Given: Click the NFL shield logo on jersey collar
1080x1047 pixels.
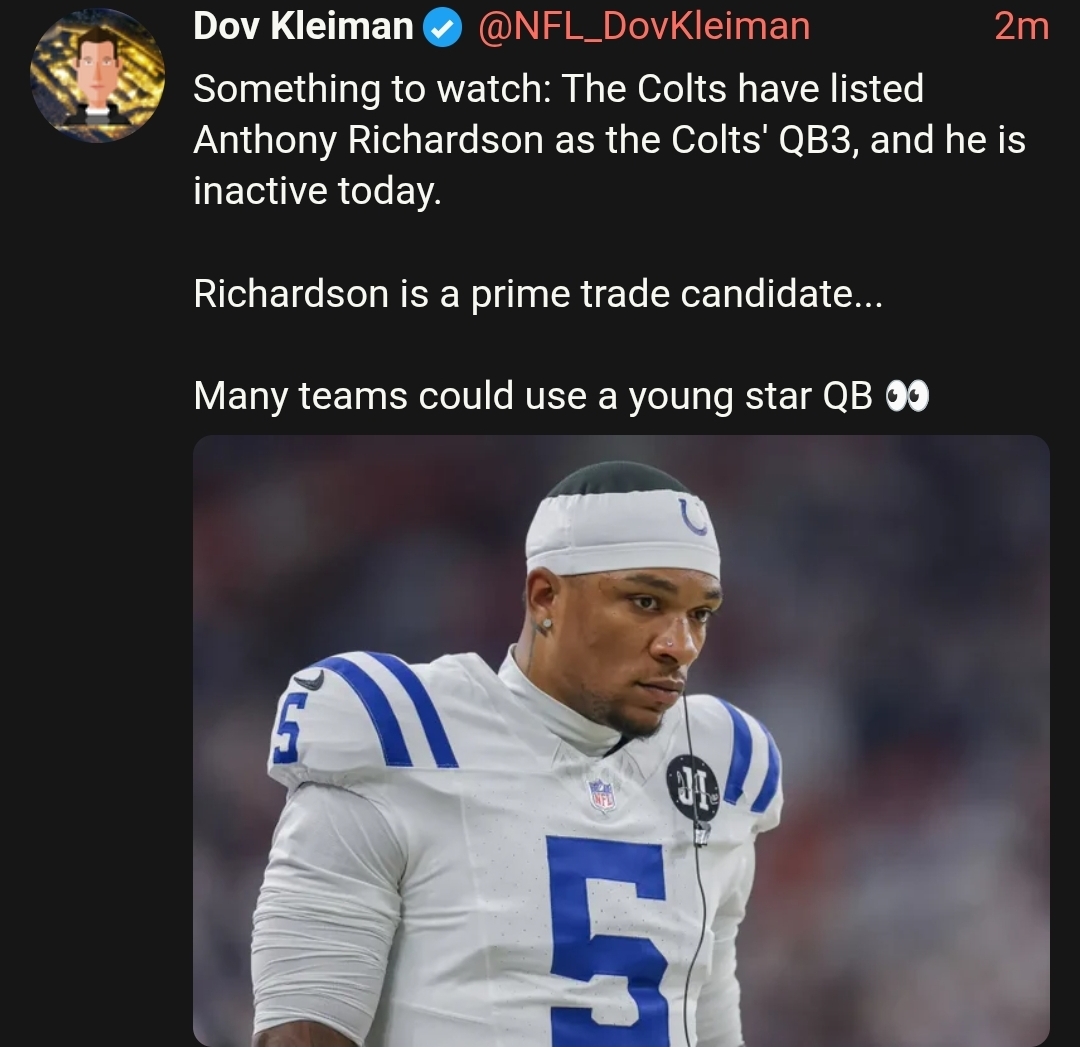Looking at the screenshot, I should (601, 794).
